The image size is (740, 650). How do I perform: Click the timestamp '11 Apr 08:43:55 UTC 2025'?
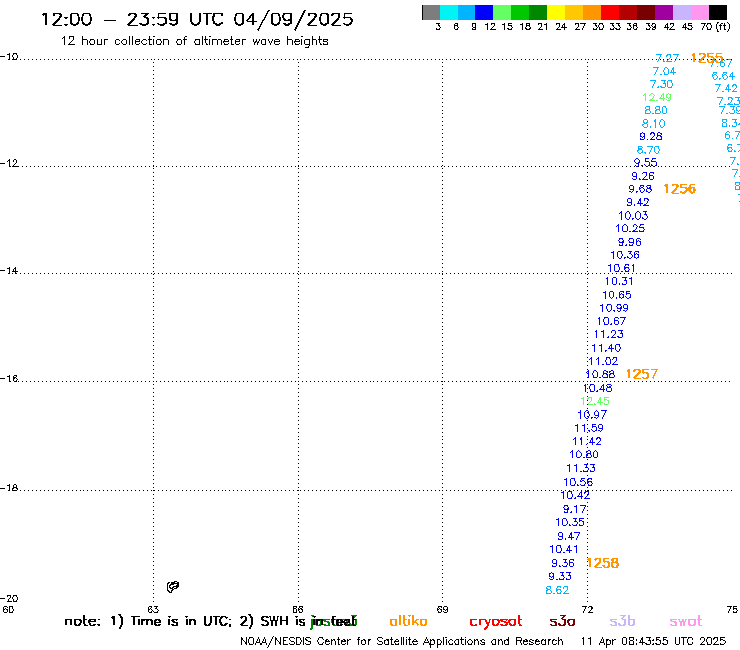point(653,641)
